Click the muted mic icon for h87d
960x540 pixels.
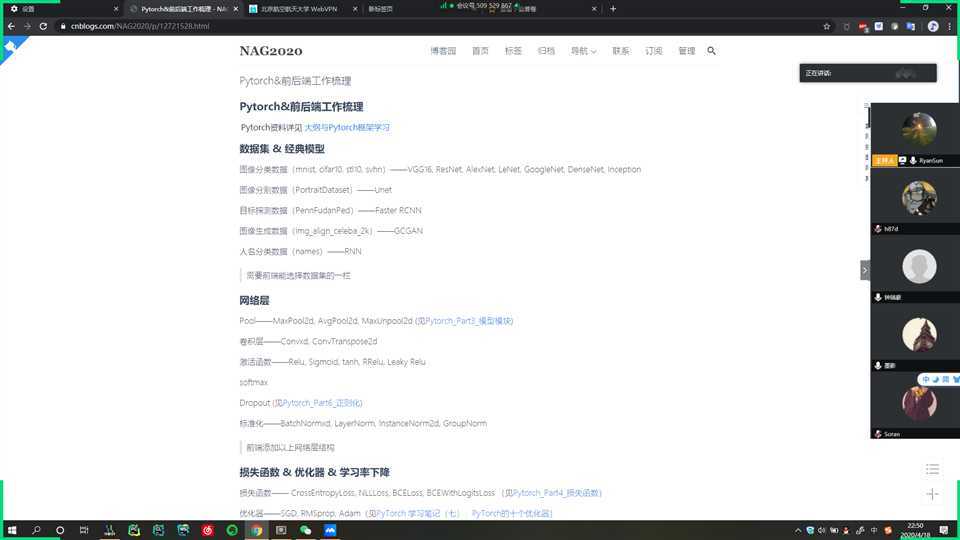click(878, 229)
